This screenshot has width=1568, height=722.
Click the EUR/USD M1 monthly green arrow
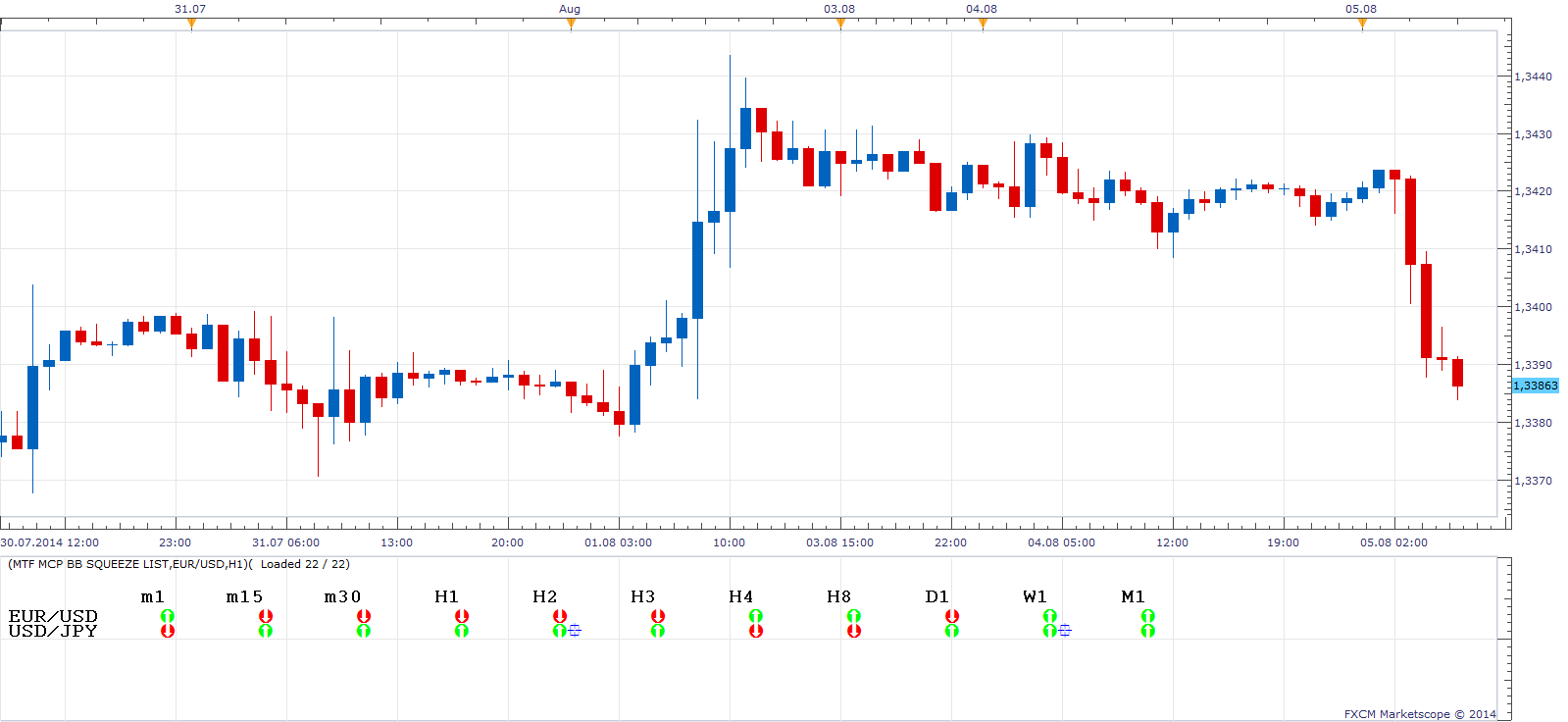pyautogui.click(x=1148, y=616)
